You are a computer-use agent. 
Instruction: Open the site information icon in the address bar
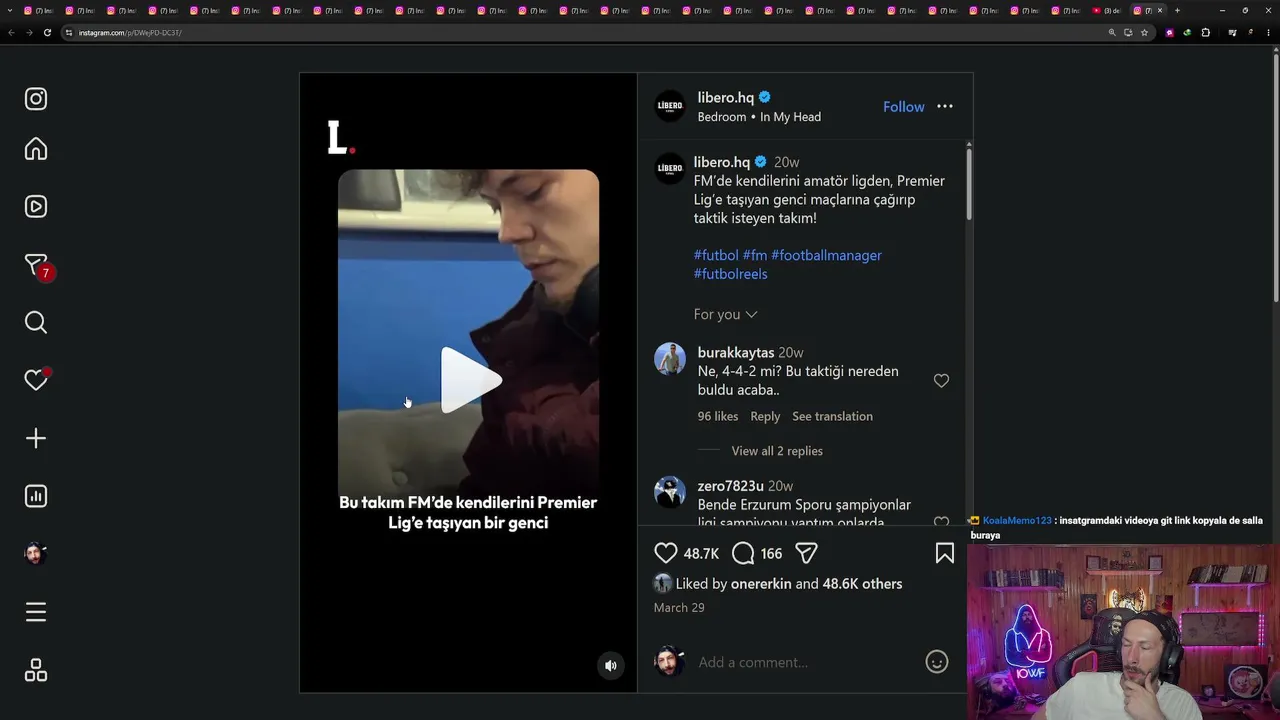(69, 33)
